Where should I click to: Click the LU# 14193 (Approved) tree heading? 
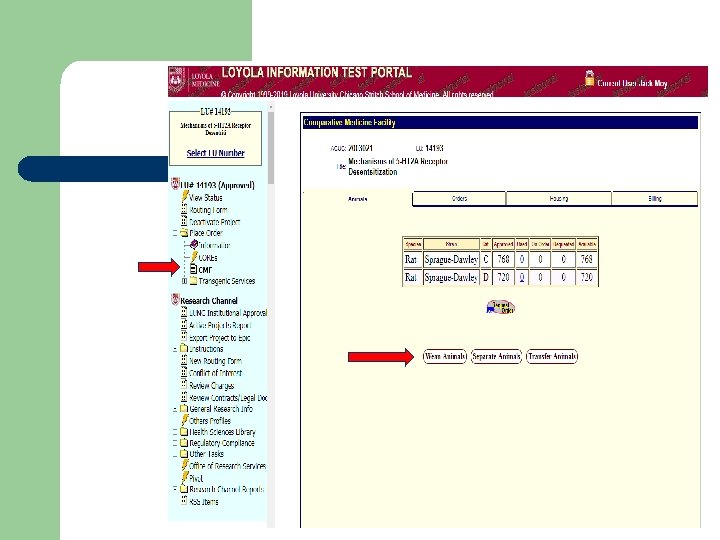(217, 185)
